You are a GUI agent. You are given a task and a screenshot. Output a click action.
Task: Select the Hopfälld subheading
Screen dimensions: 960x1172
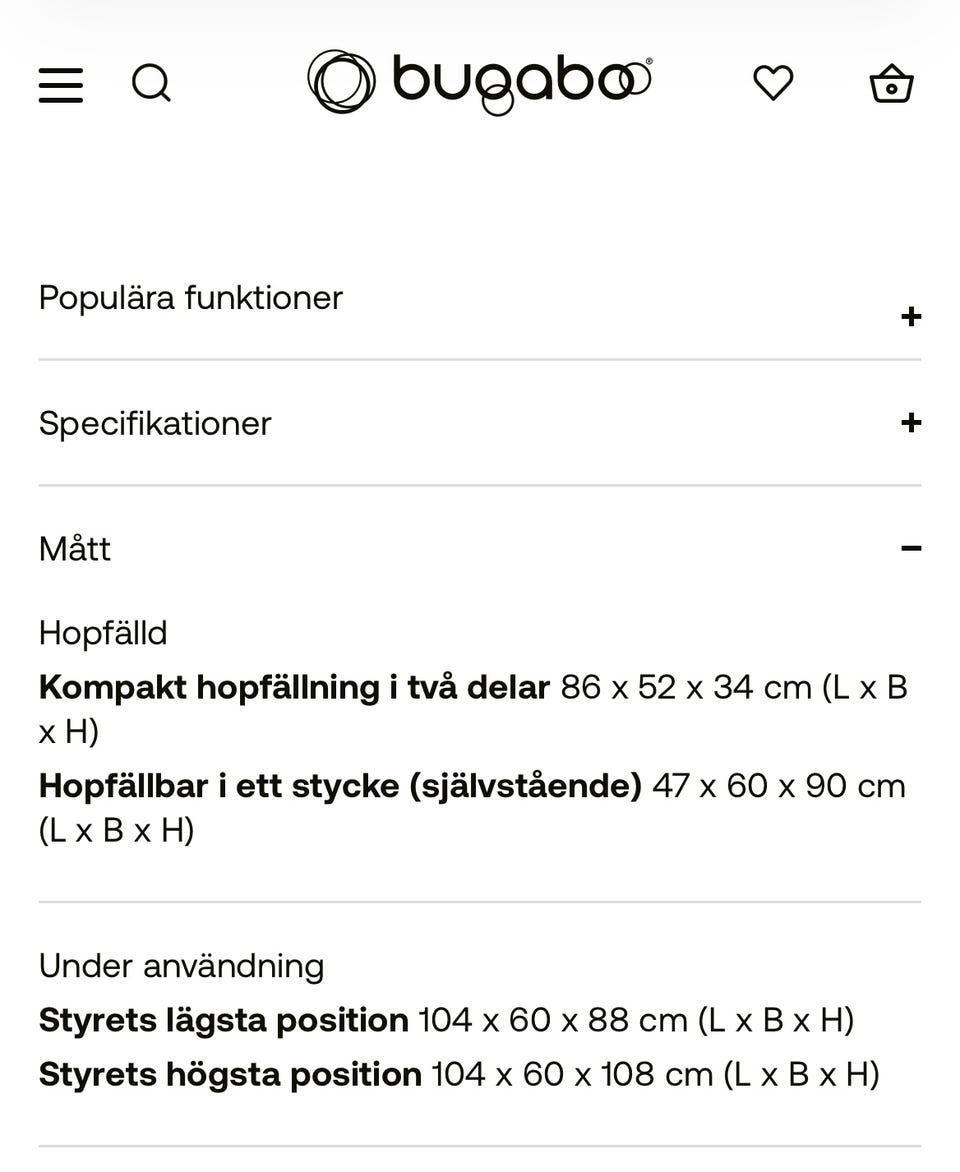pyautogui.click(x=103, y=633)
